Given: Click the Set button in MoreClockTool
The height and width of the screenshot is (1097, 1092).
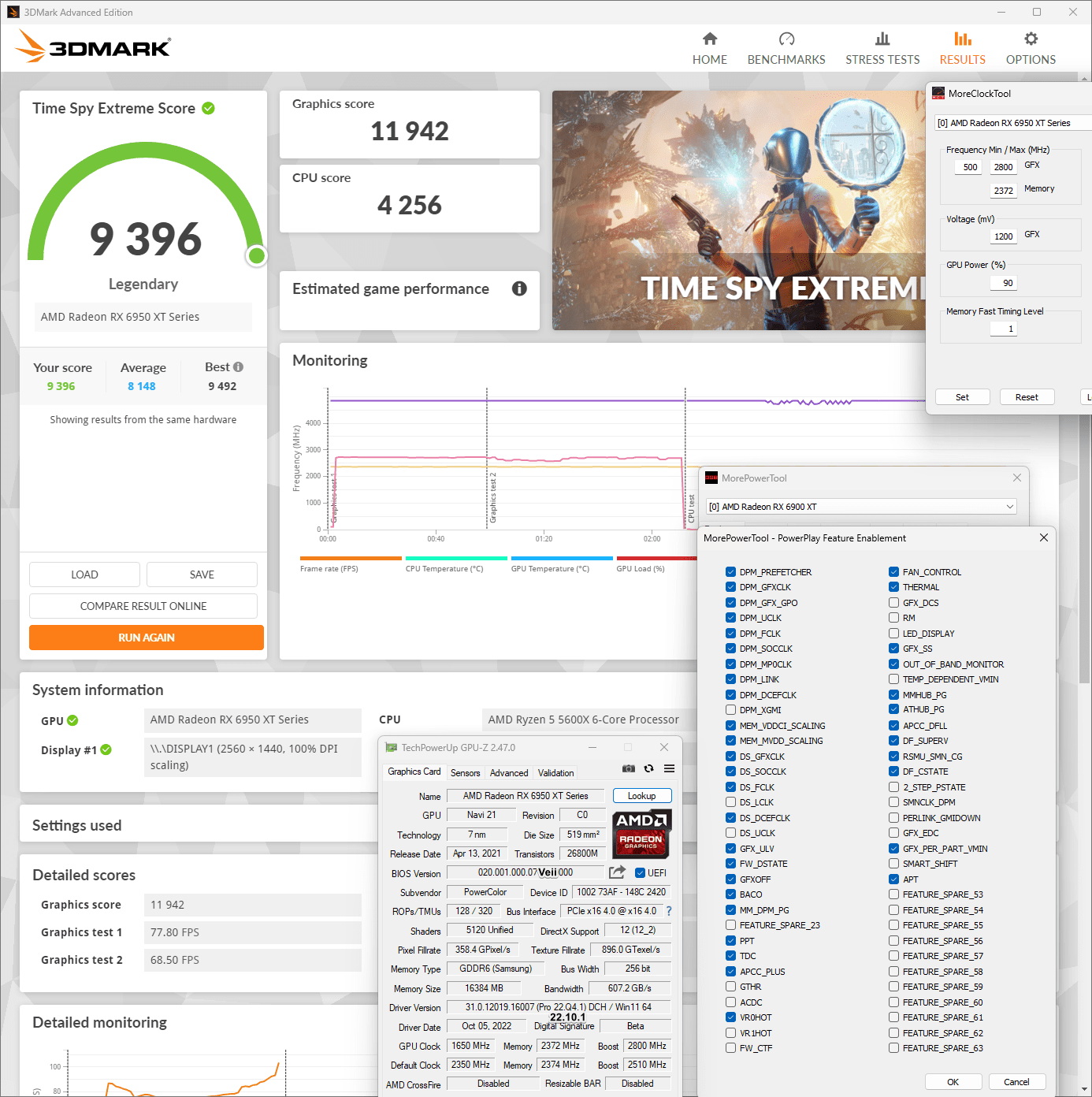Looking at the screenshot, I should point(962,397).
